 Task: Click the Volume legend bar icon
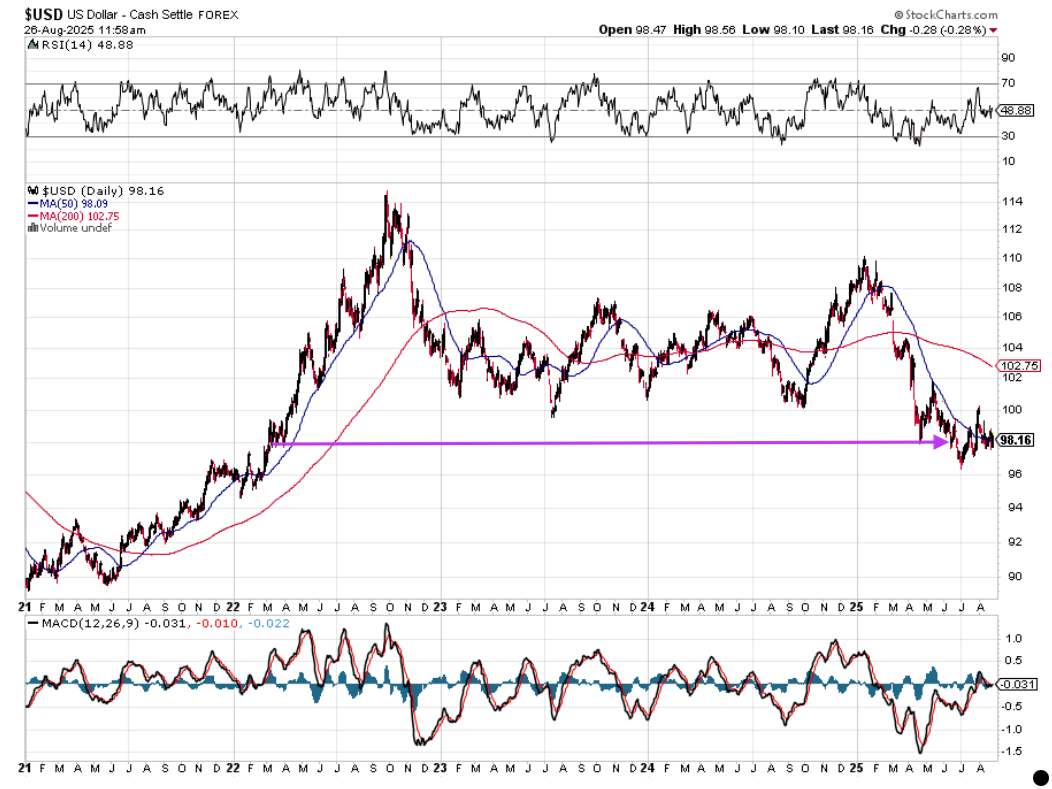(32, 228)
